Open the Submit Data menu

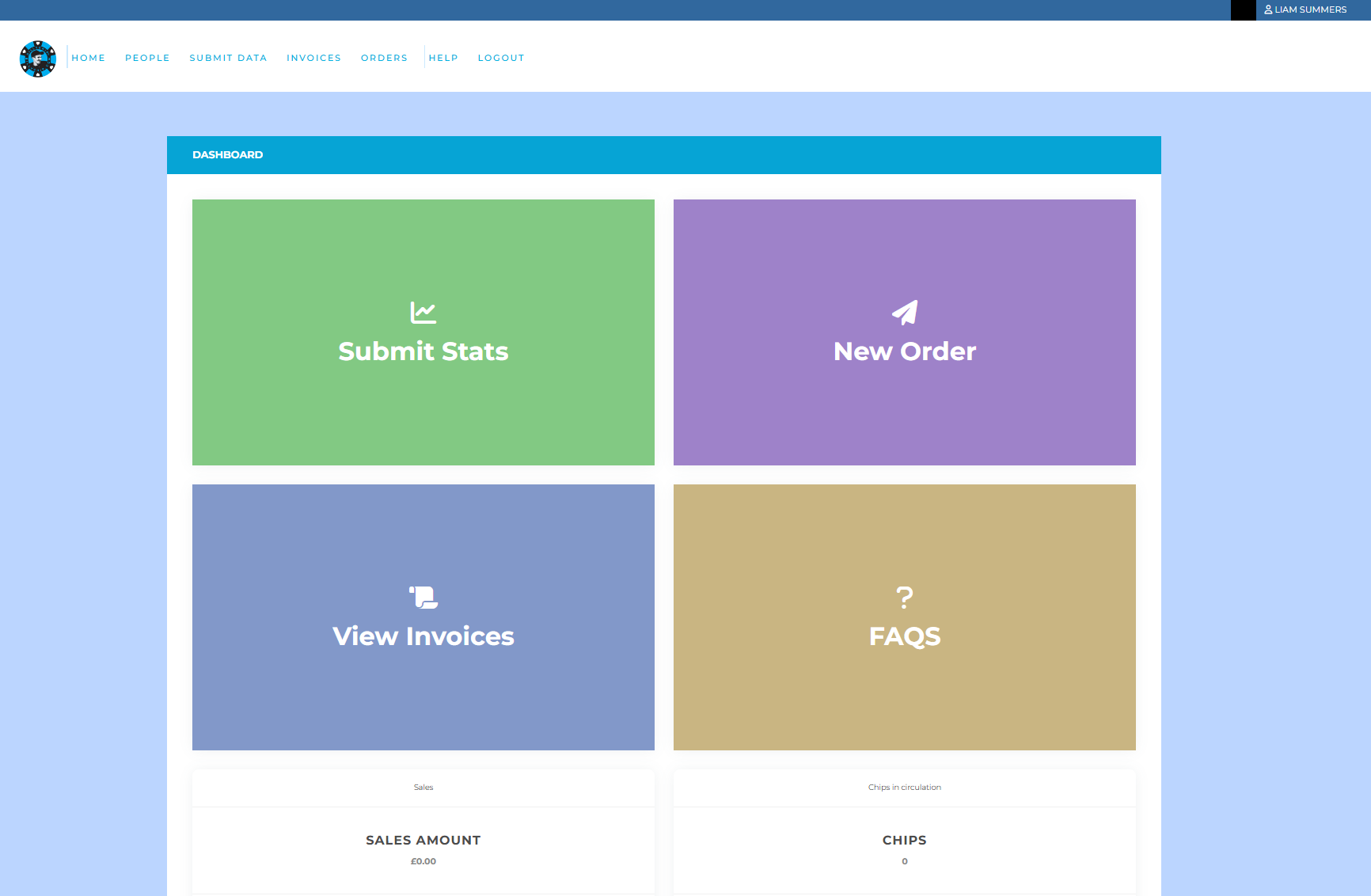228,58
